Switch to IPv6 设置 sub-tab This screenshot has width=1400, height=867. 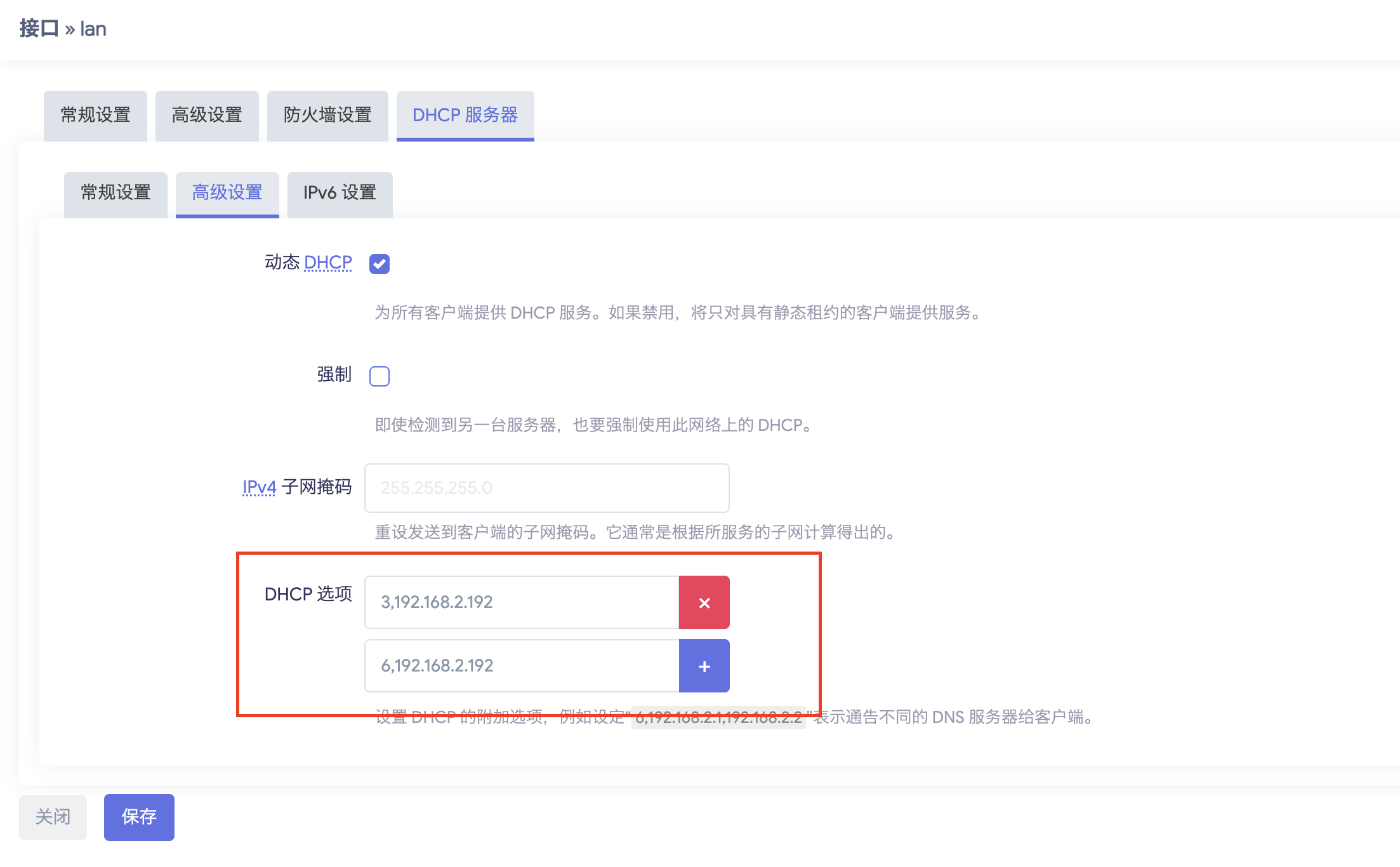coord(340,193)
